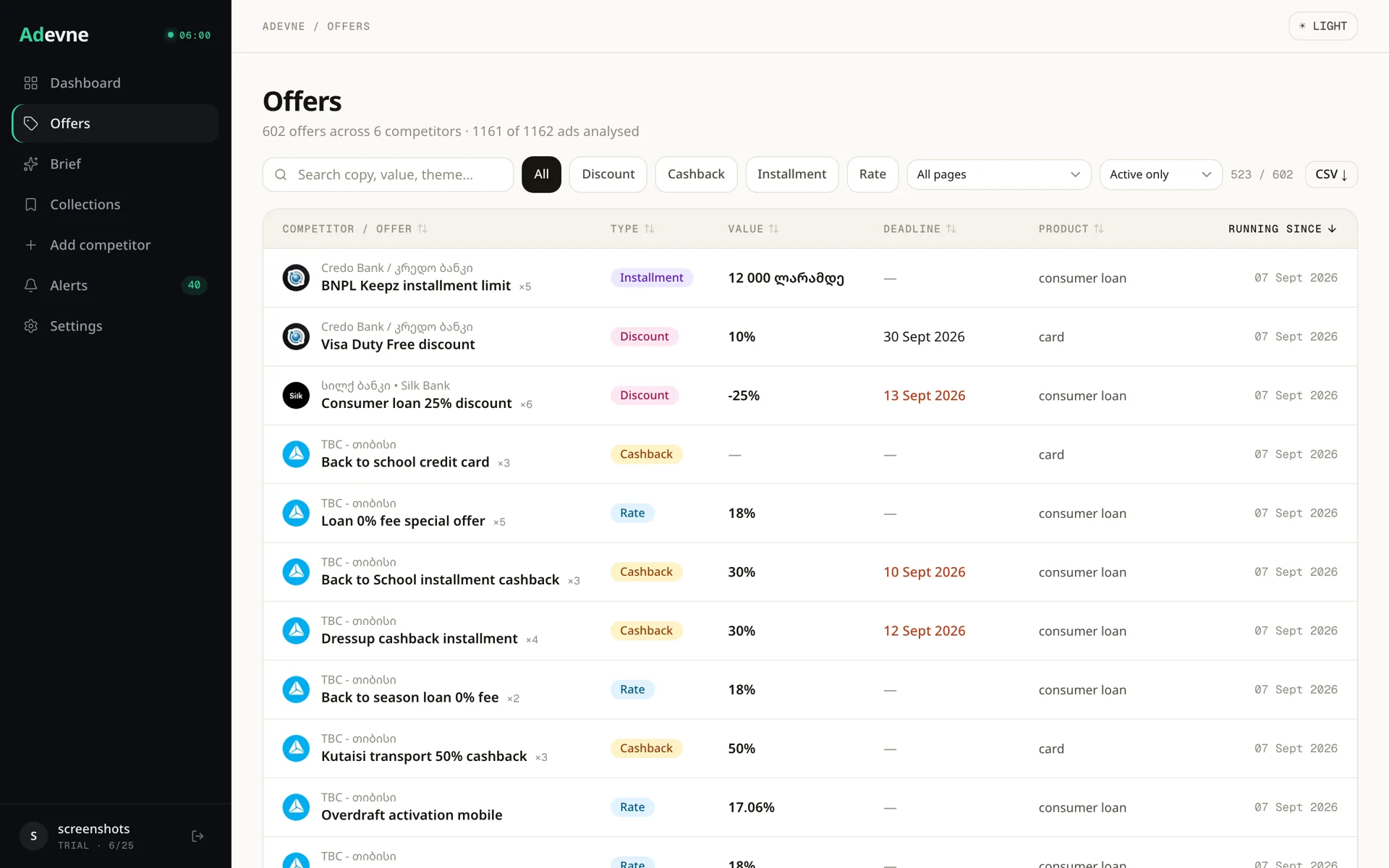
Task: Click the plus icon beside Add competitor
Action: pos(30,245)
